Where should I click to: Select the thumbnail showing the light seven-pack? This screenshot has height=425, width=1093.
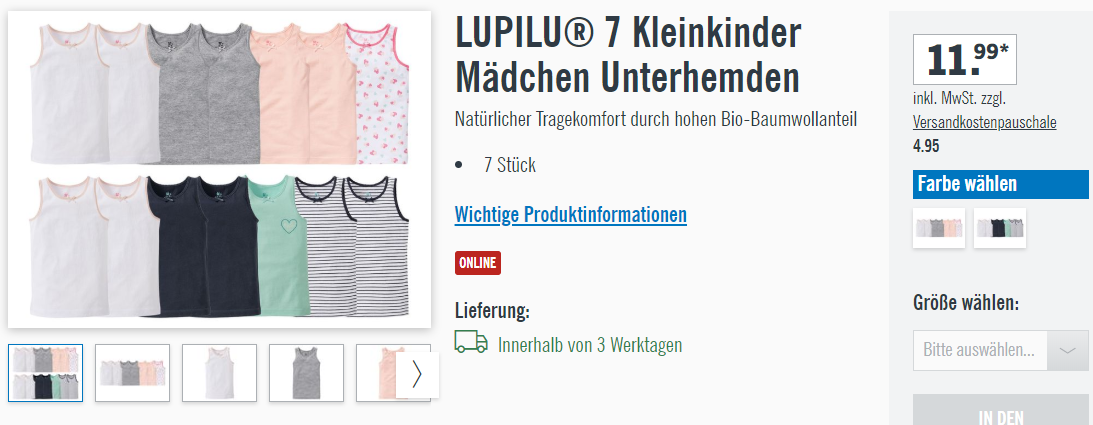point(132,373)
